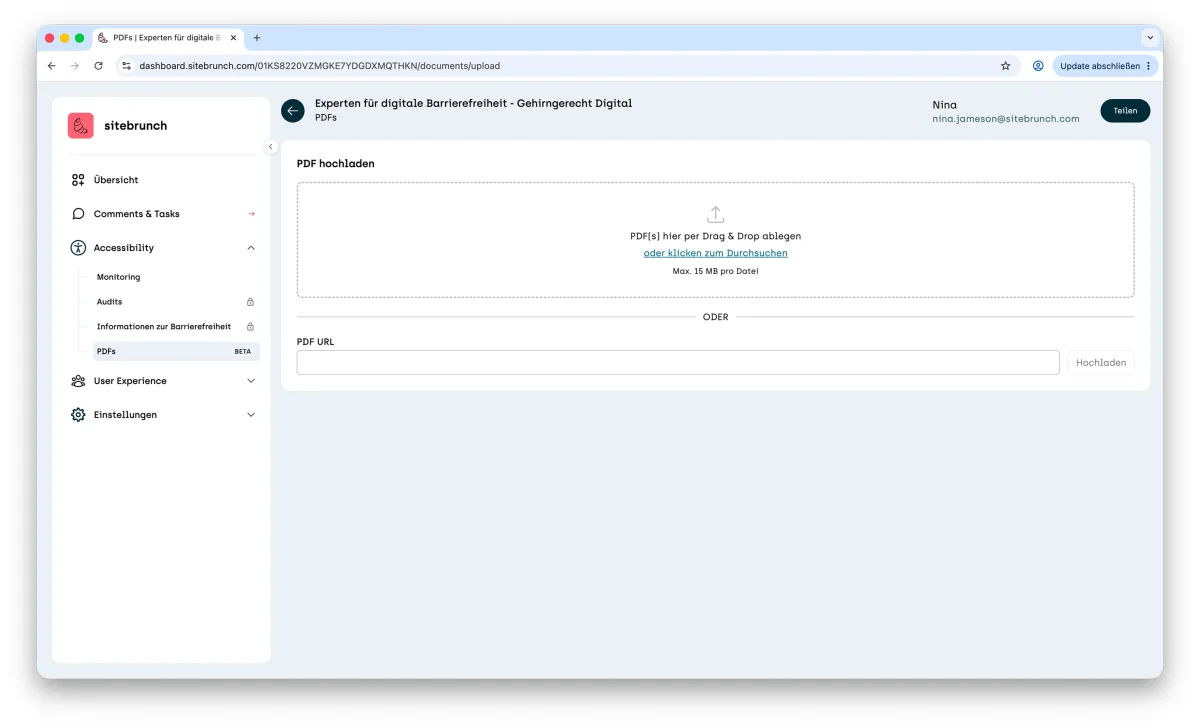
Task: Open the site information icon in address bar
Action: tap(126, 66)
